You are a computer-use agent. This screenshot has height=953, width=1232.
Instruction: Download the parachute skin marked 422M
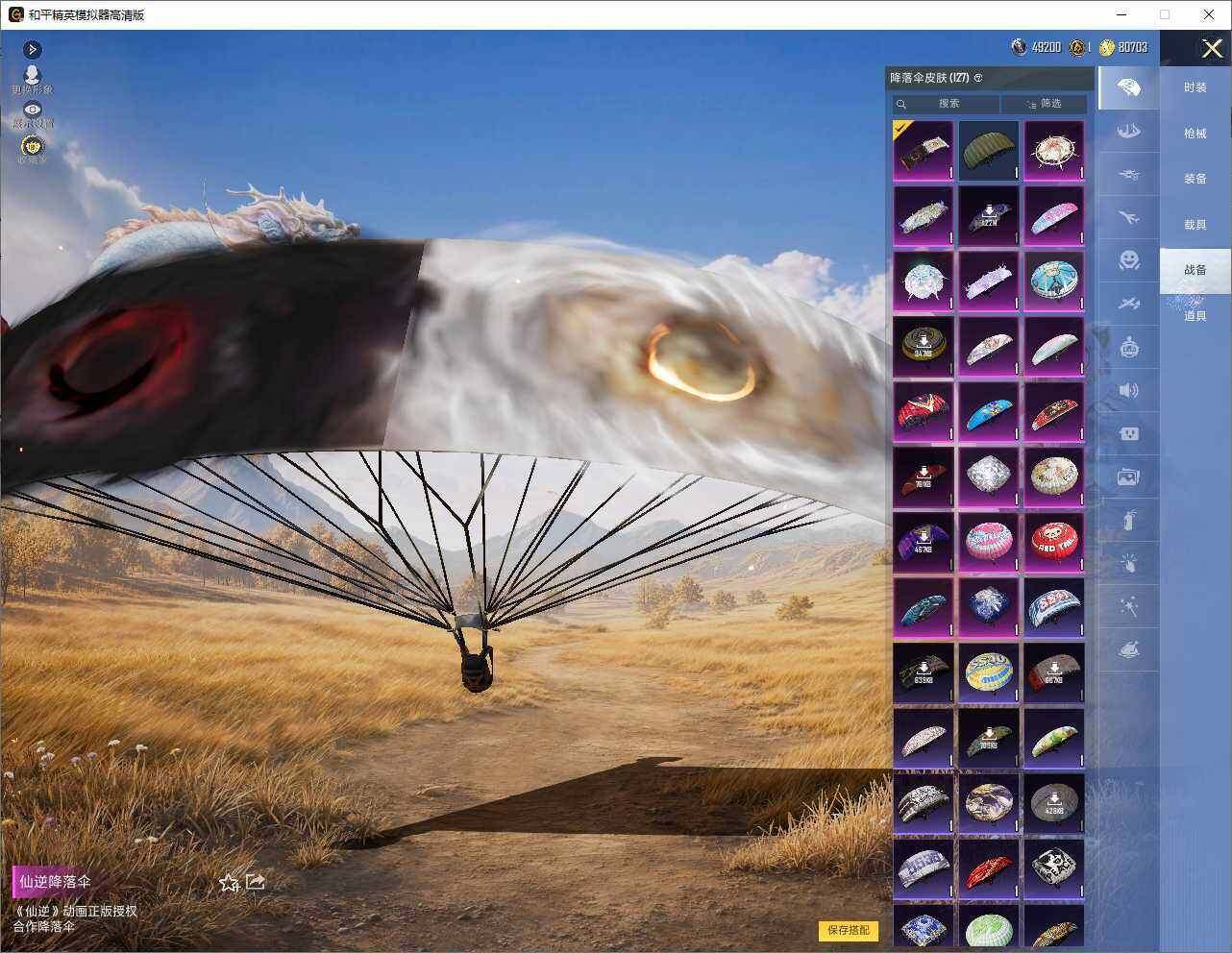(989, 216)
